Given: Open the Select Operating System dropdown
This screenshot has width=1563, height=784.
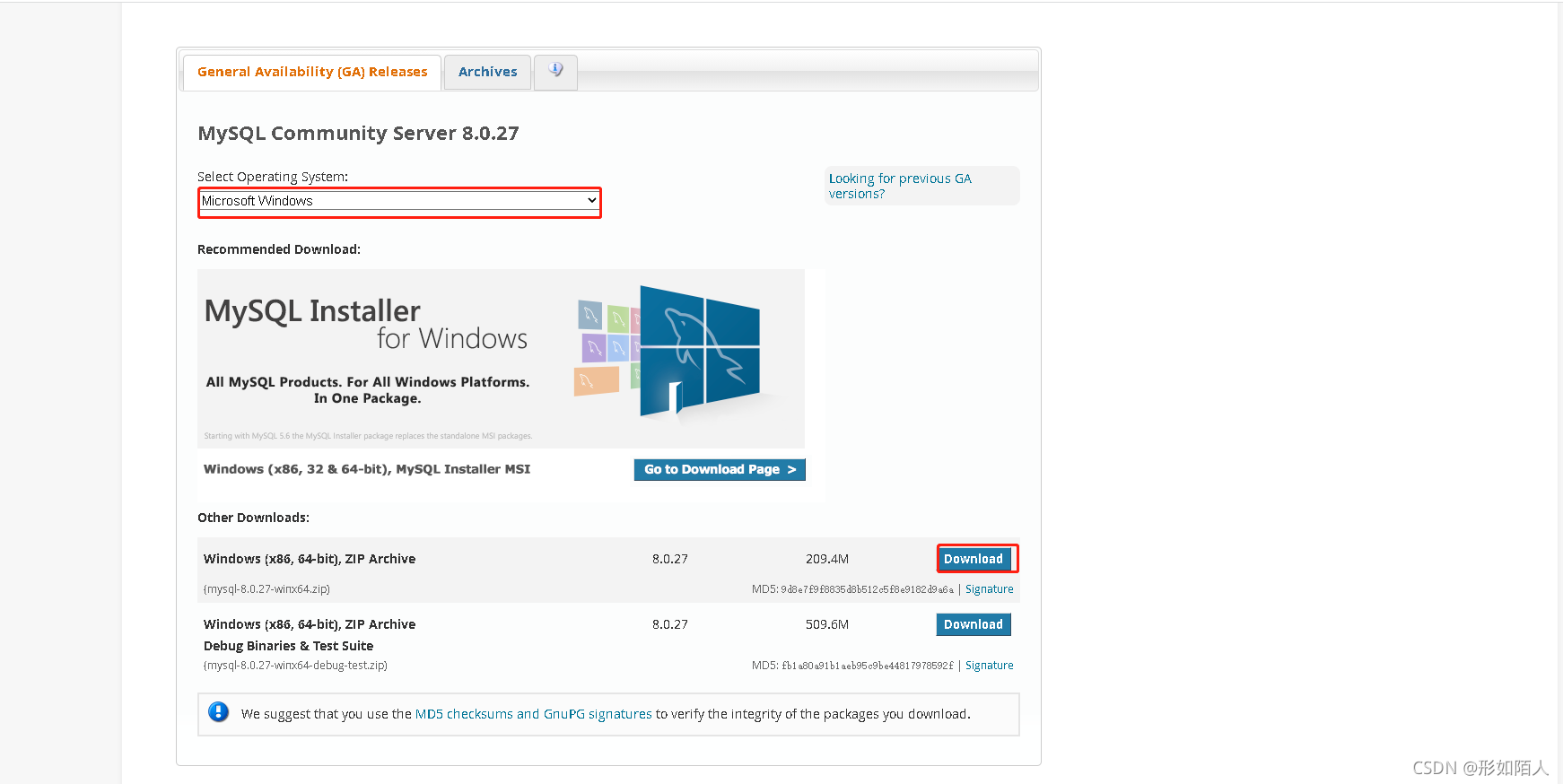Looking at the screenshot, I should (x=399, y=201).
